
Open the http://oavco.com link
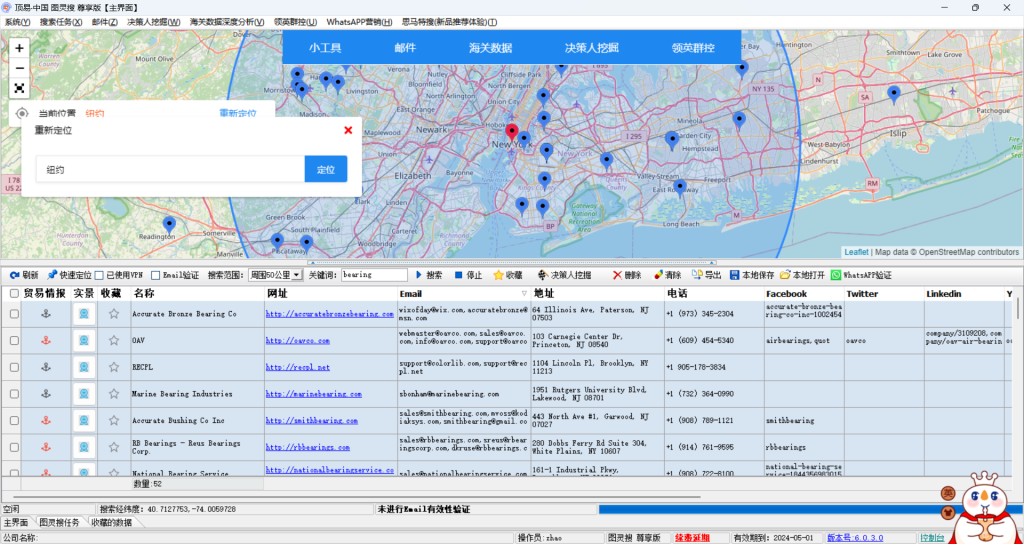click(298, 340)
